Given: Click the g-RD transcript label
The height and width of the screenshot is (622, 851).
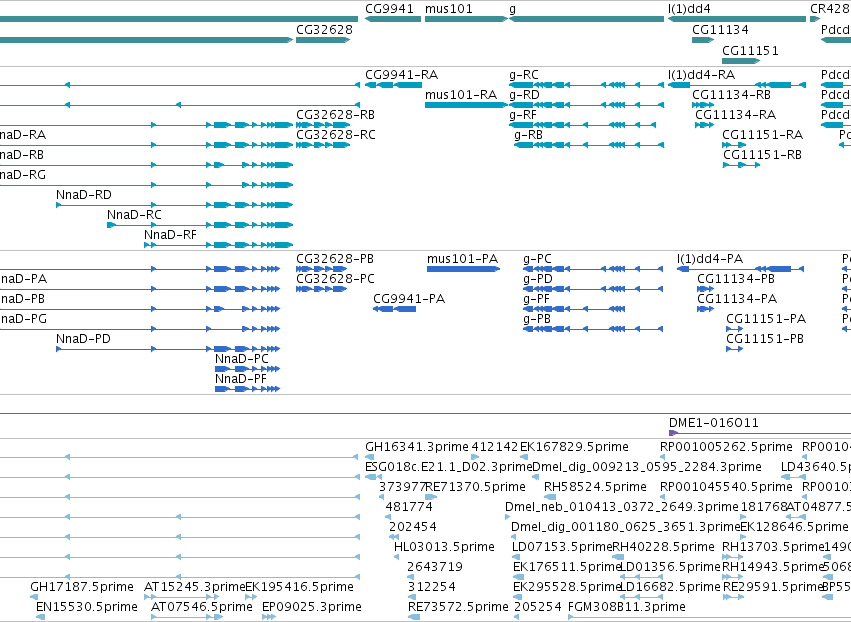Looking at the screenshot, I should pyautogui.click(x=524, y=94).
